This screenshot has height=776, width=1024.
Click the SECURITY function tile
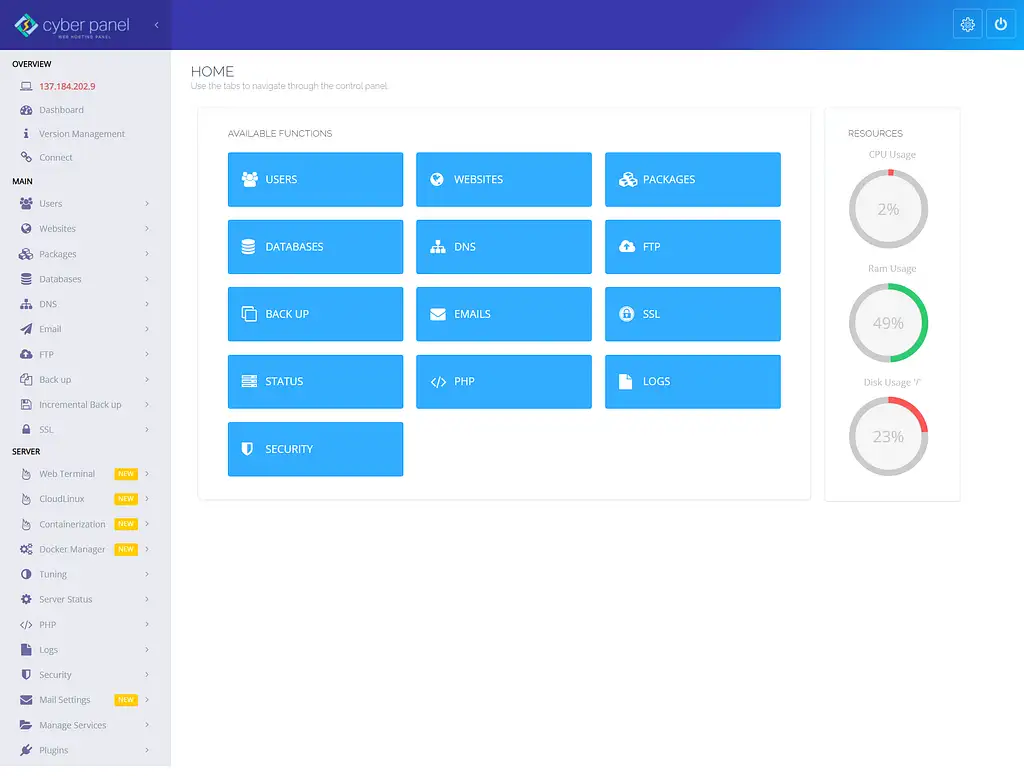pyautogui.click(x=315, y=449)
